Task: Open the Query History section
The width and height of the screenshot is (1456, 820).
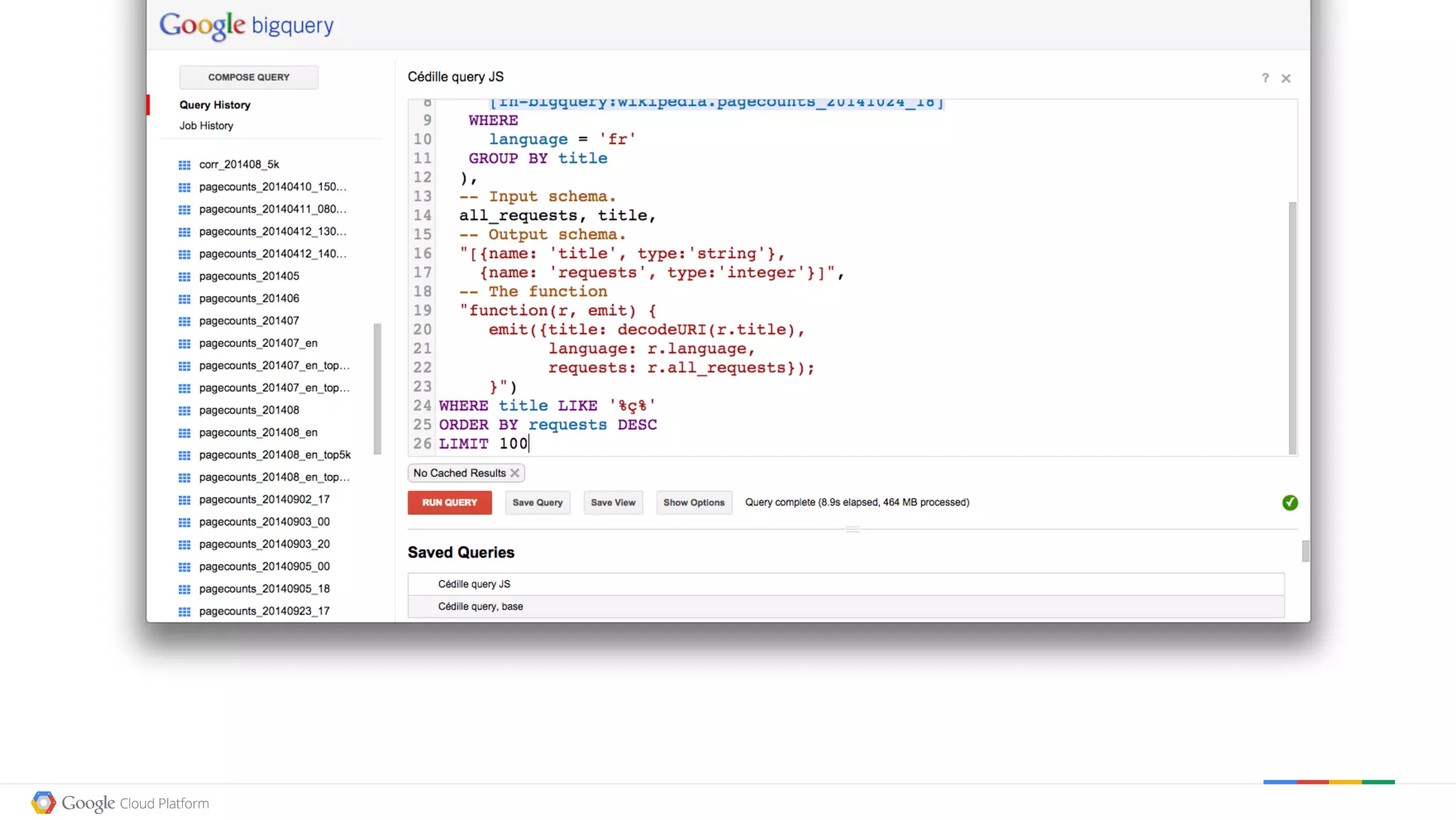Action: [x=215, y=105]
